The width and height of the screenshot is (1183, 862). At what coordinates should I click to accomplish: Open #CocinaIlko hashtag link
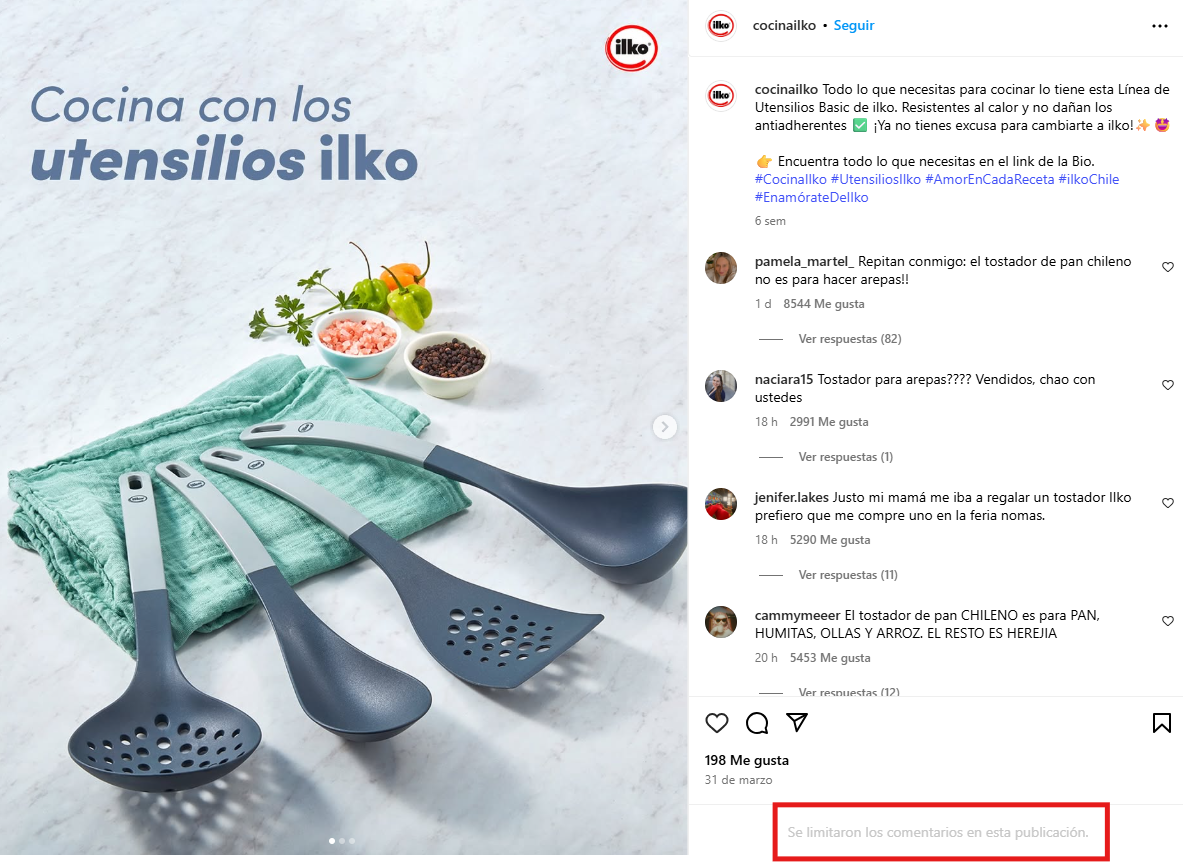791,179
